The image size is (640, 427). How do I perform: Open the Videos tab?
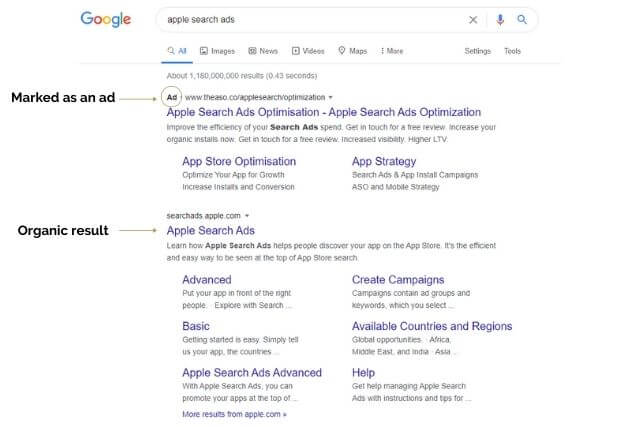pyautogui.click(x=308, y=51)
